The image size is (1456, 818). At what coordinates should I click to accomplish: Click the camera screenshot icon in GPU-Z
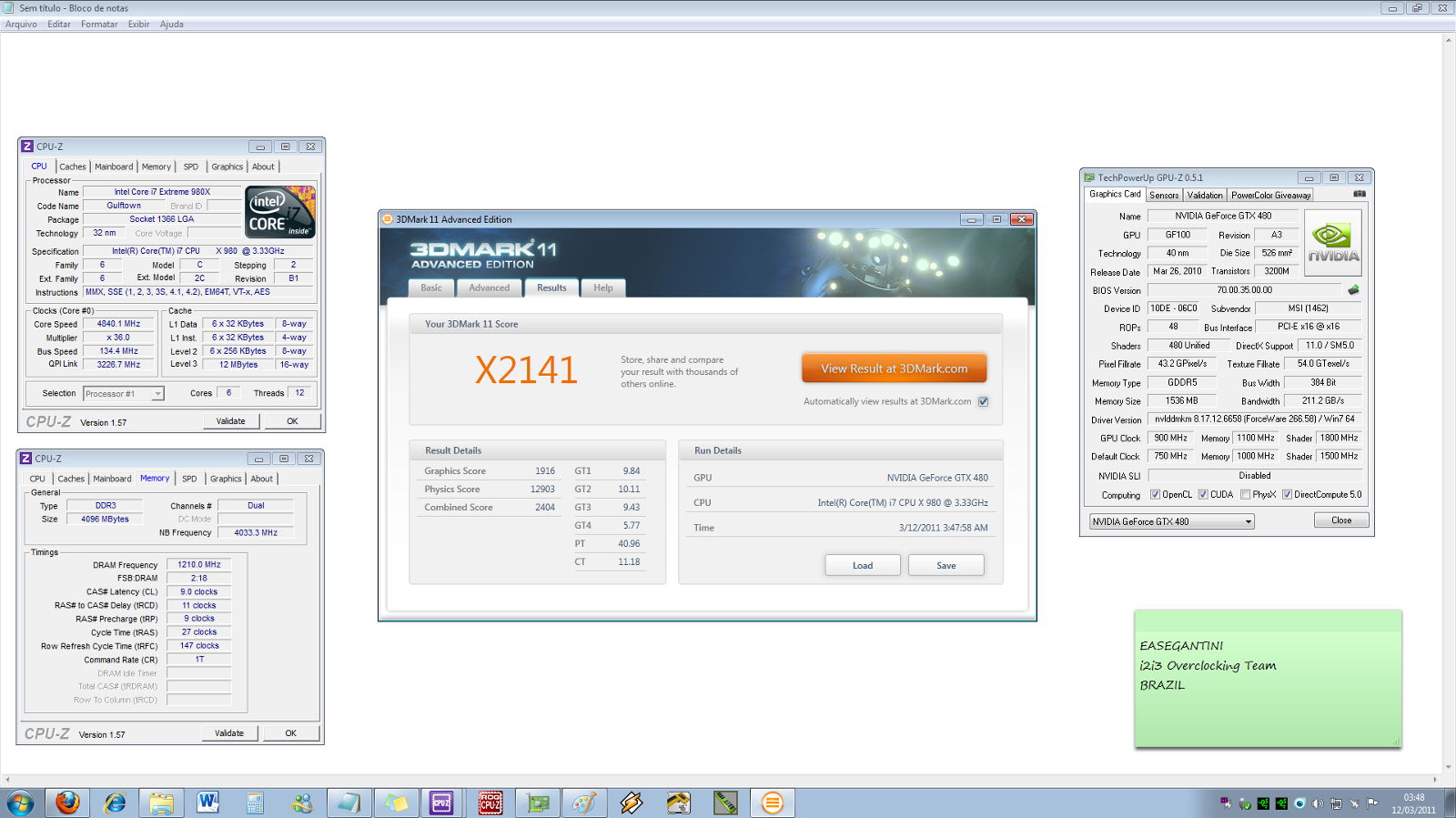tap(1359, 194)
